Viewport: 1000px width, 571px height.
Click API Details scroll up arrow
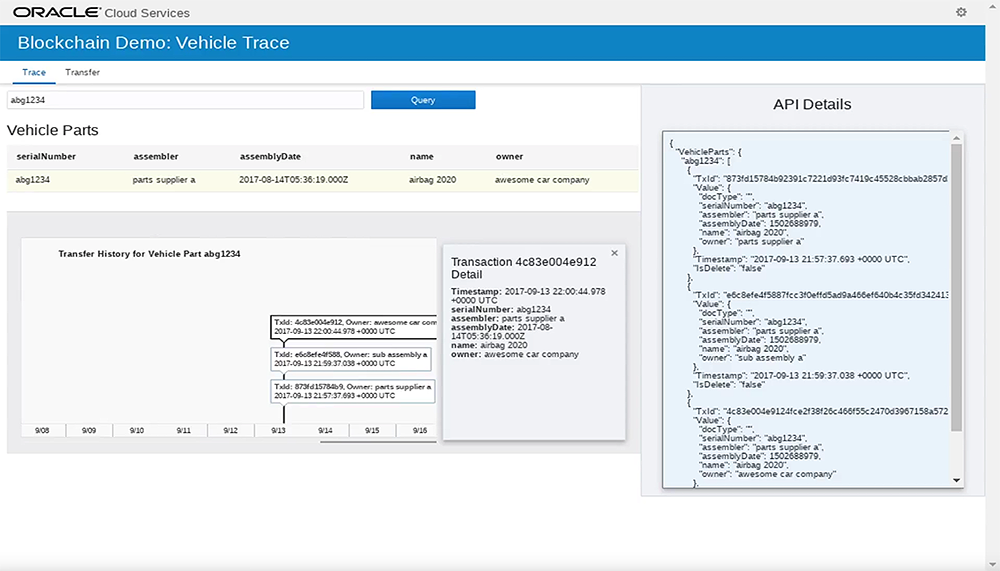click(x=956, y=138)
